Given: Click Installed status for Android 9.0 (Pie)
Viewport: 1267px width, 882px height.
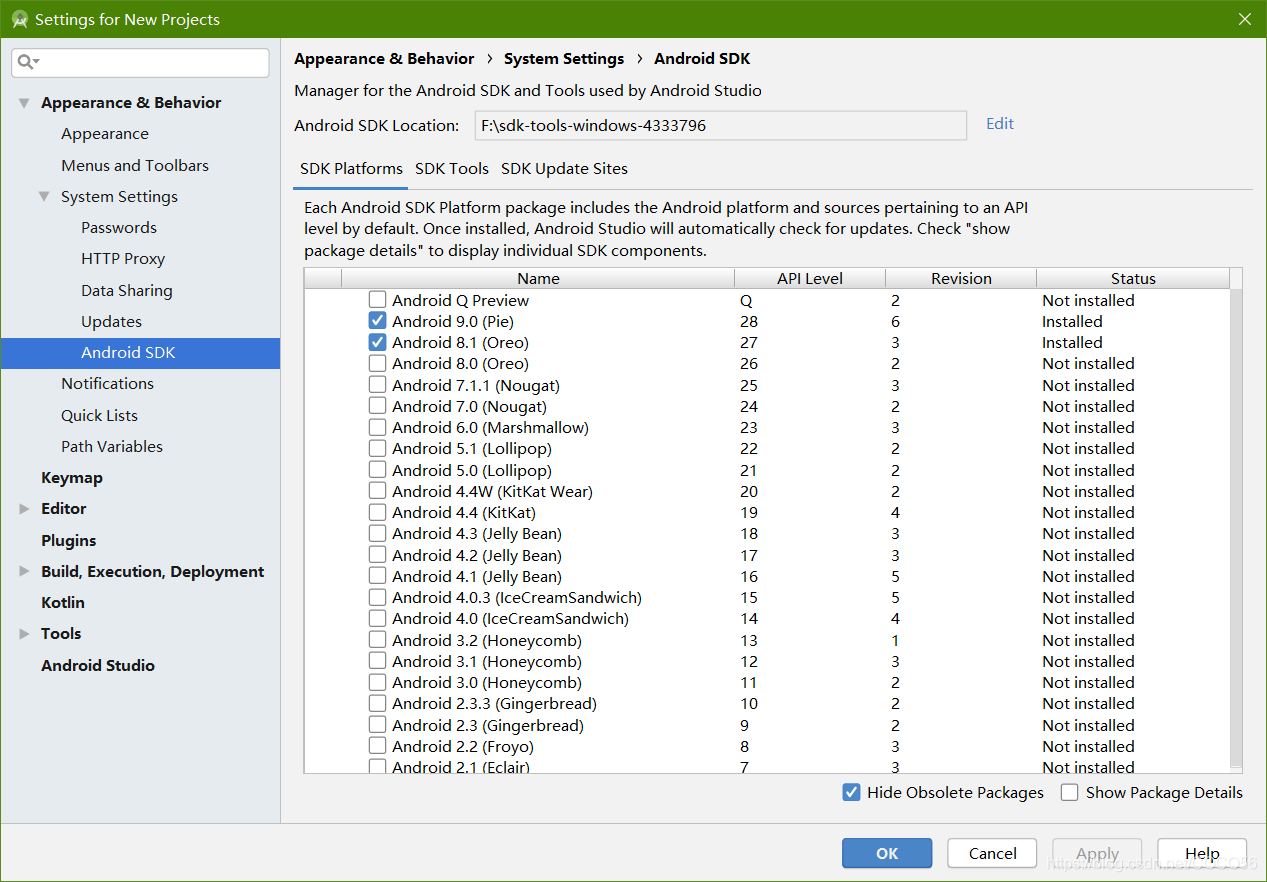Looking at the screenshot, I should [x=1072, y=321].
